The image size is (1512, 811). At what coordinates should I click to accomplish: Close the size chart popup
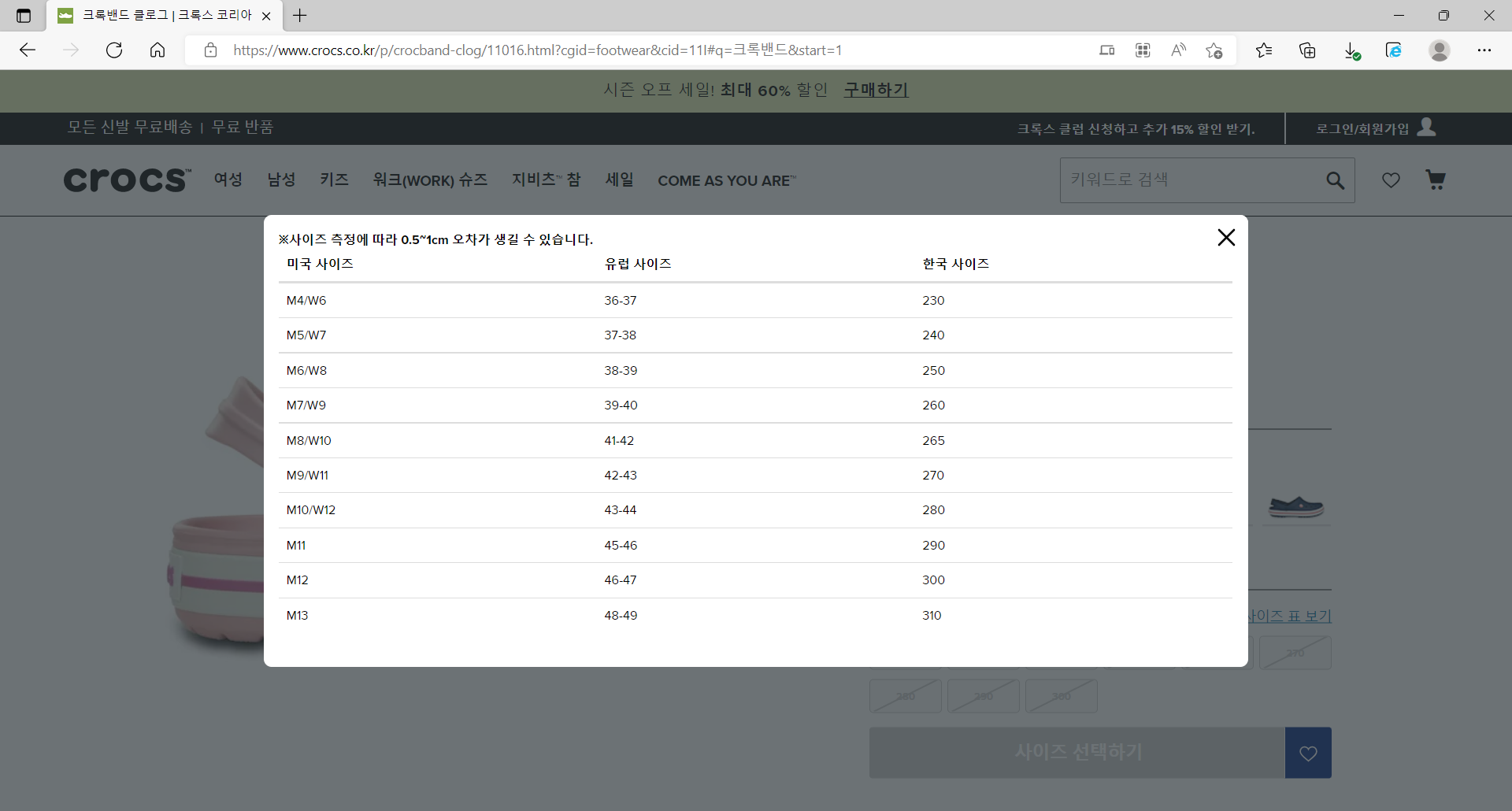(x=1226, y=238)
